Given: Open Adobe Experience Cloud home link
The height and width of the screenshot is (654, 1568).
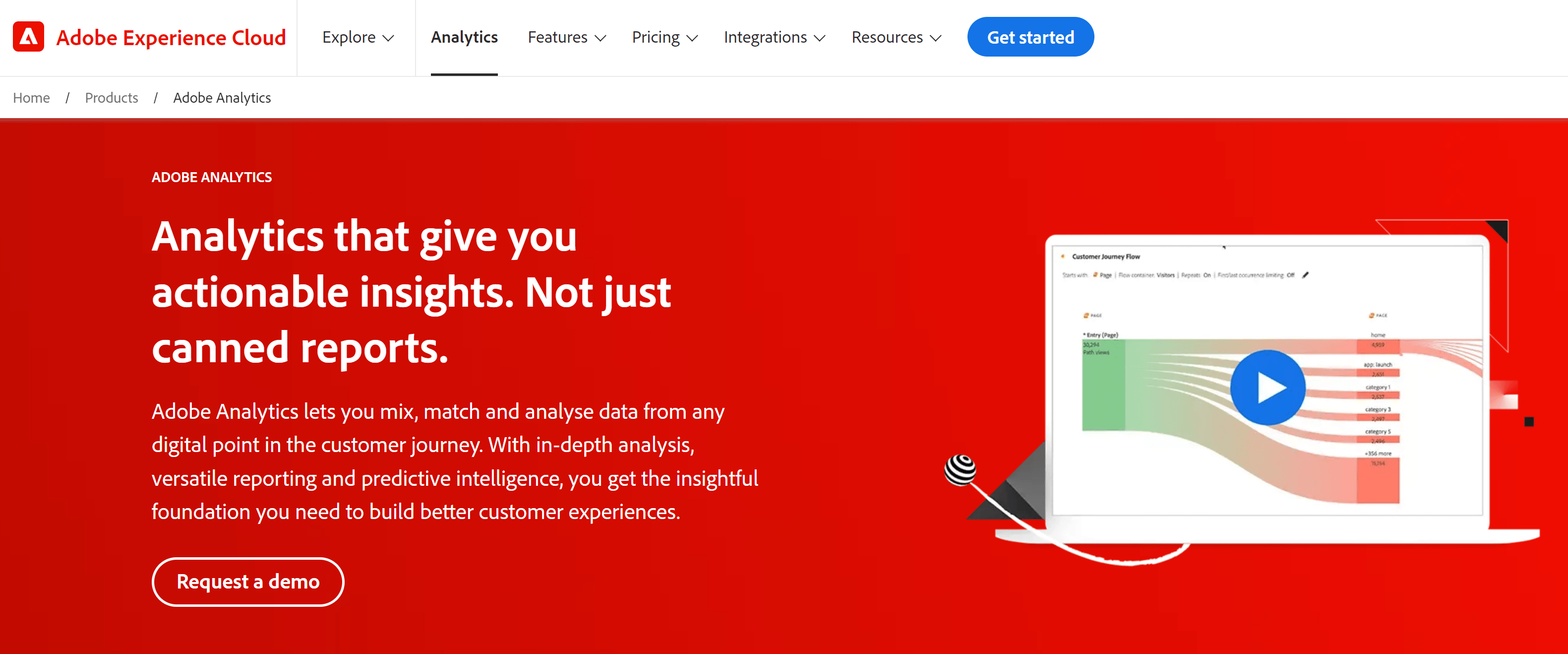Looking at the screenshot, I should [171, 38].
